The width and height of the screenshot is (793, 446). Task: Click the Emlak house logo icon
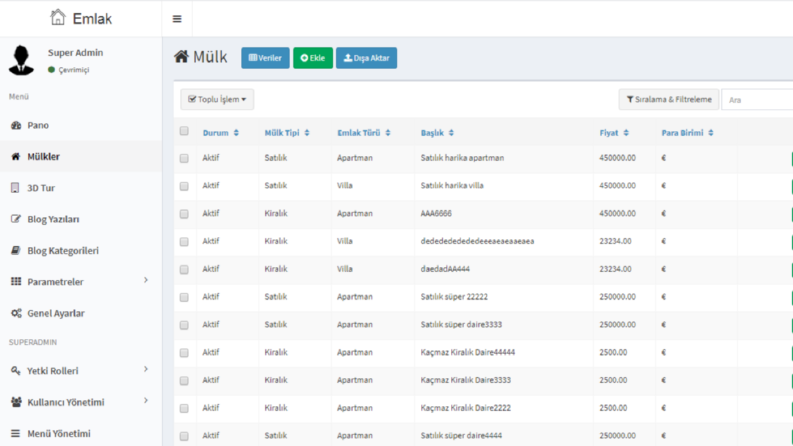point(58,17)
